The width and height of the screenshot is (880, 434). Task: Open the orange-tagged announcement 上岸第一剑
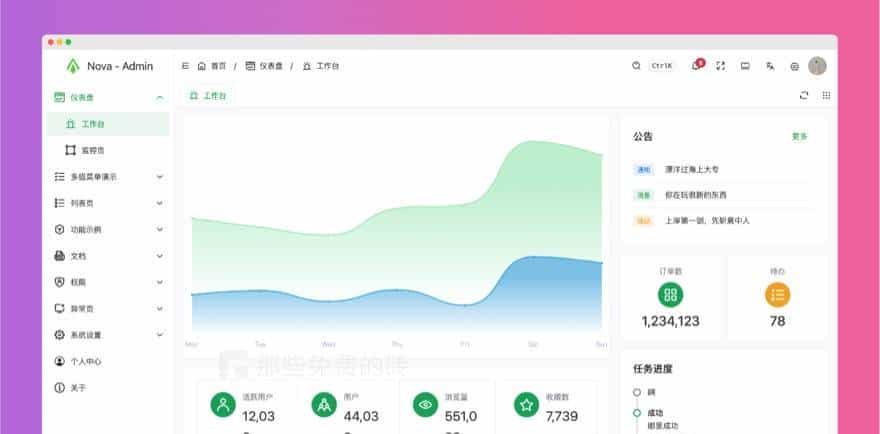[x=707, y=221]
